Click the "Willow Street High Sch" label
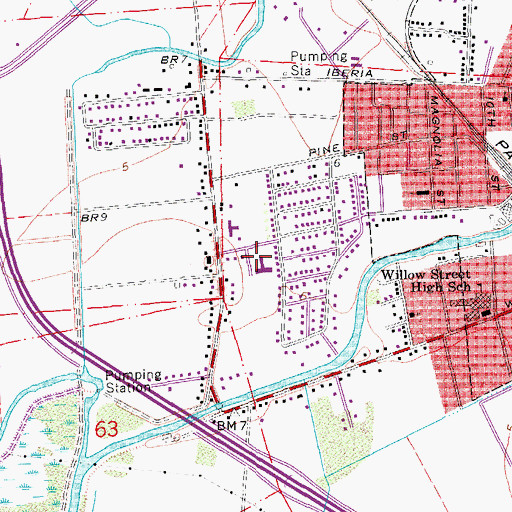512x512 pixels. click(x=426, y=281)
